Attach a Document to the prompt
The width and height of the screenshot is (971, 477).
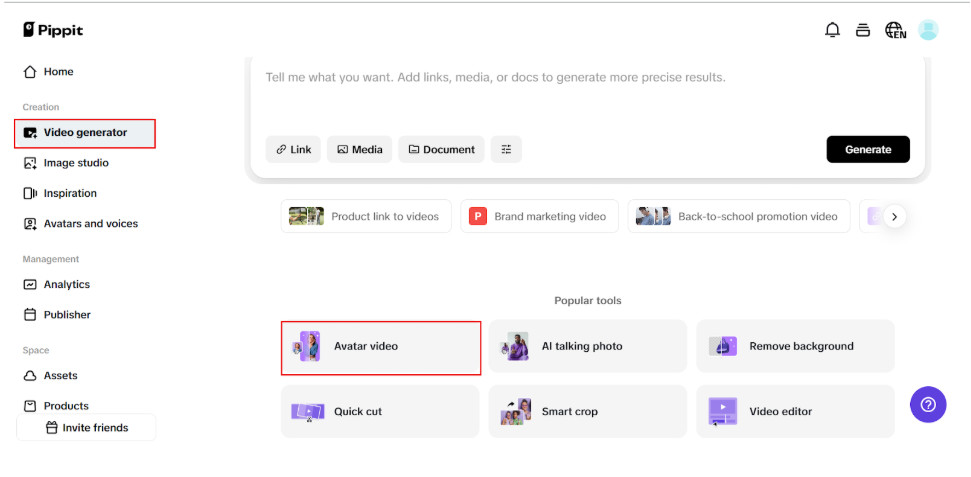(441, 149)
